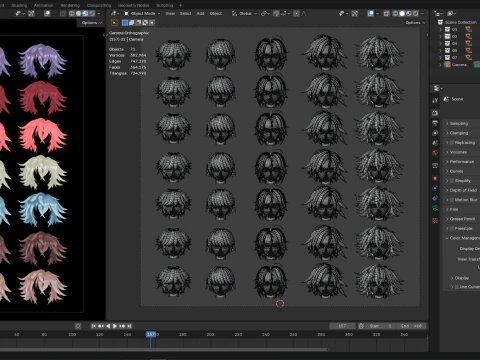Choose the intersect selection mode icon
The width and height of the screenshot is (480, 360).
[152, 23]
